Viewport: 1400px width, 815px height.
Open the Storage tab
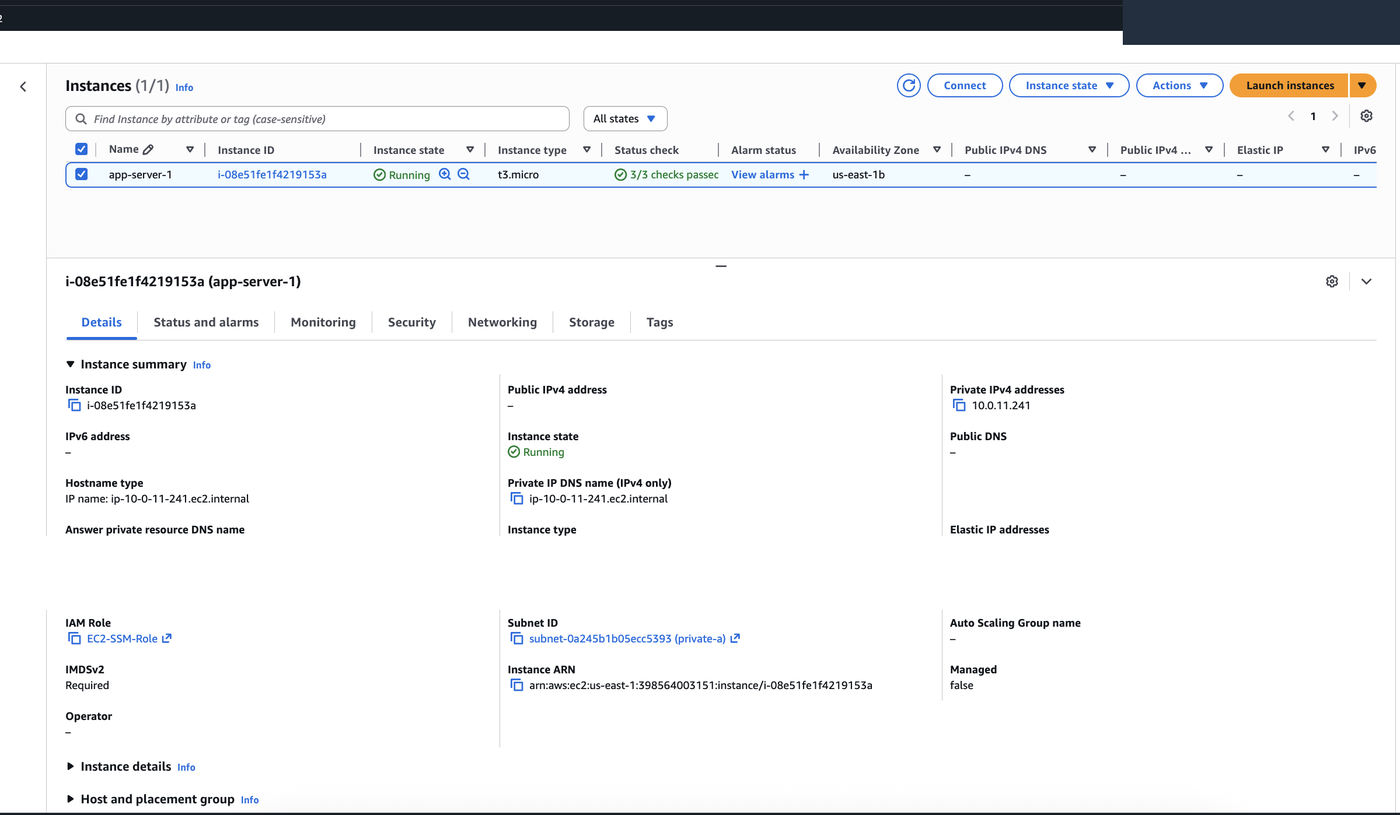click(592, 322)
